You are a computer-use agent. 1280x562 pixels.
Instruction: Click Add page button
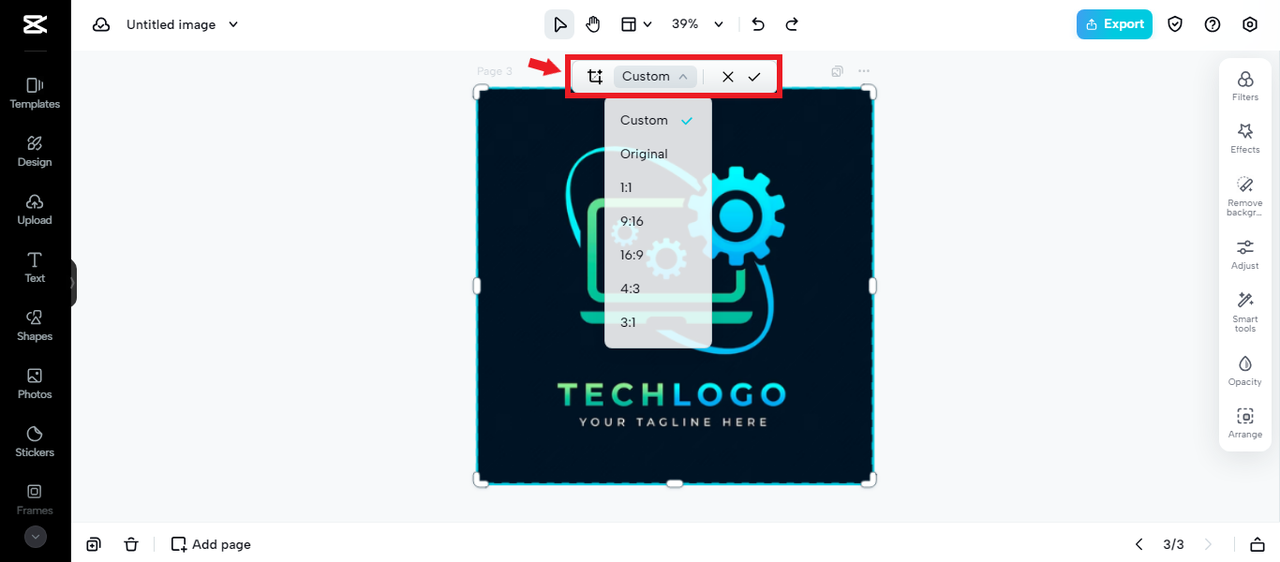[x=211, y=544]
